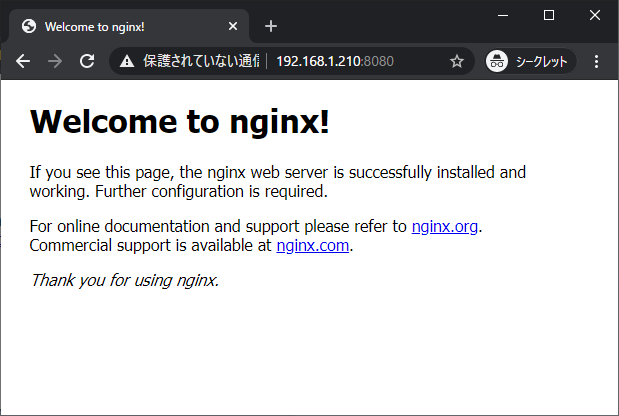619x416 pixels.
Task: Click the 'Welcome to nginx!' heading
Action: point(180,122)
